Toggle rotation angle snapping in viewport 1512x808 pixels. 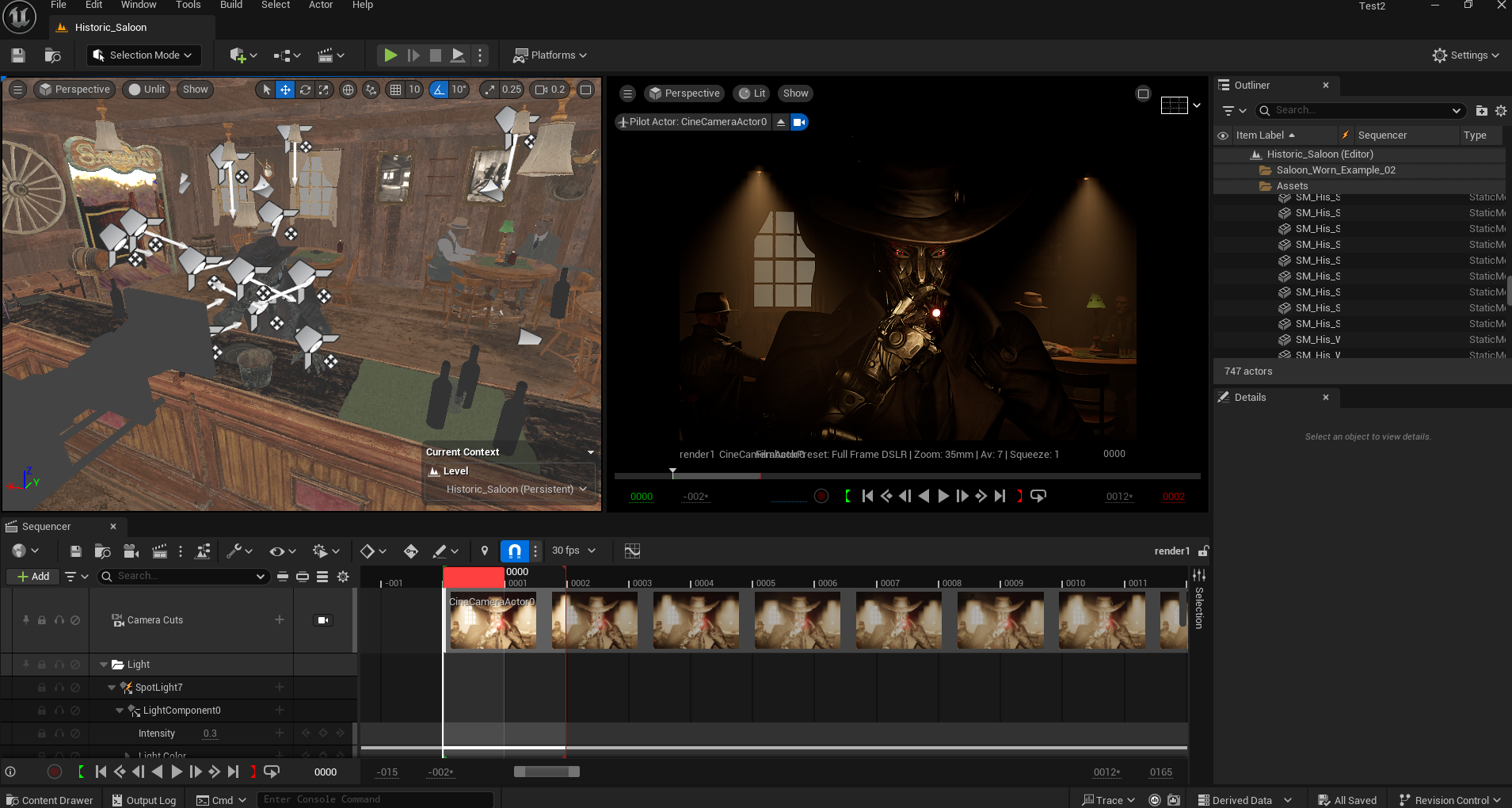point(439,90)
